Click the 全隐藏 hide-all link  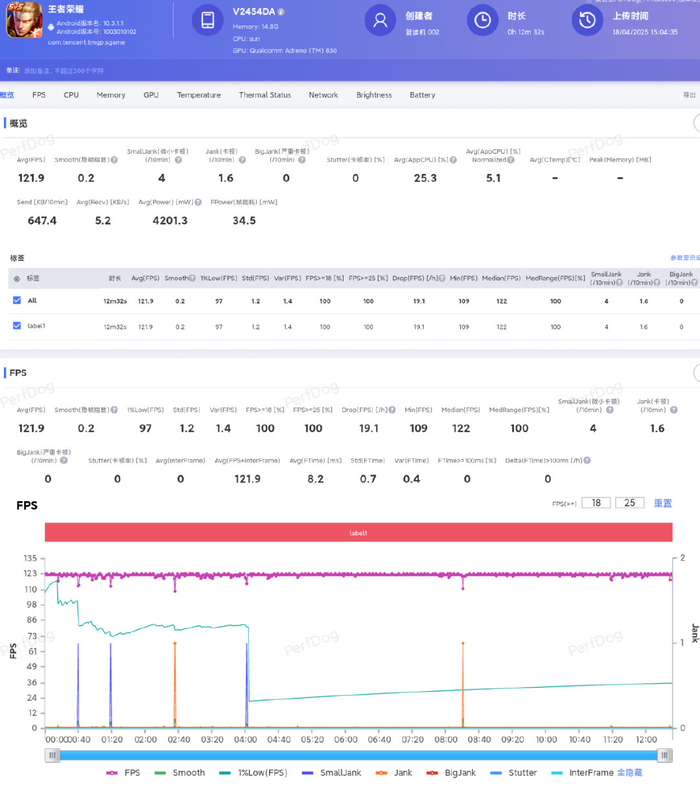point(628,772)
